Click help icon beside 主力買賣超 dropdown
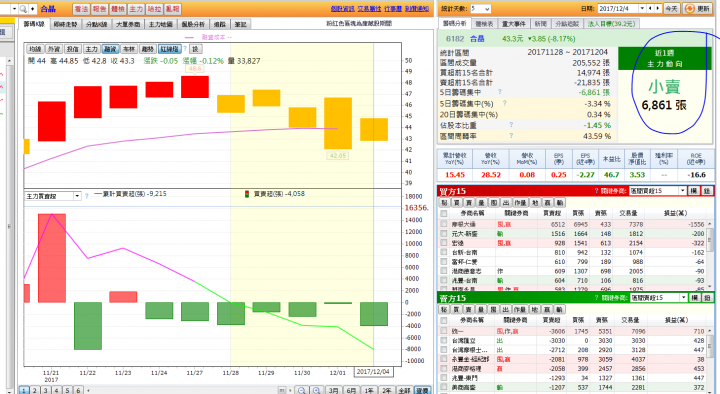Image resolution: width=720 pixels, height=394 pixels. pos(86,196)
